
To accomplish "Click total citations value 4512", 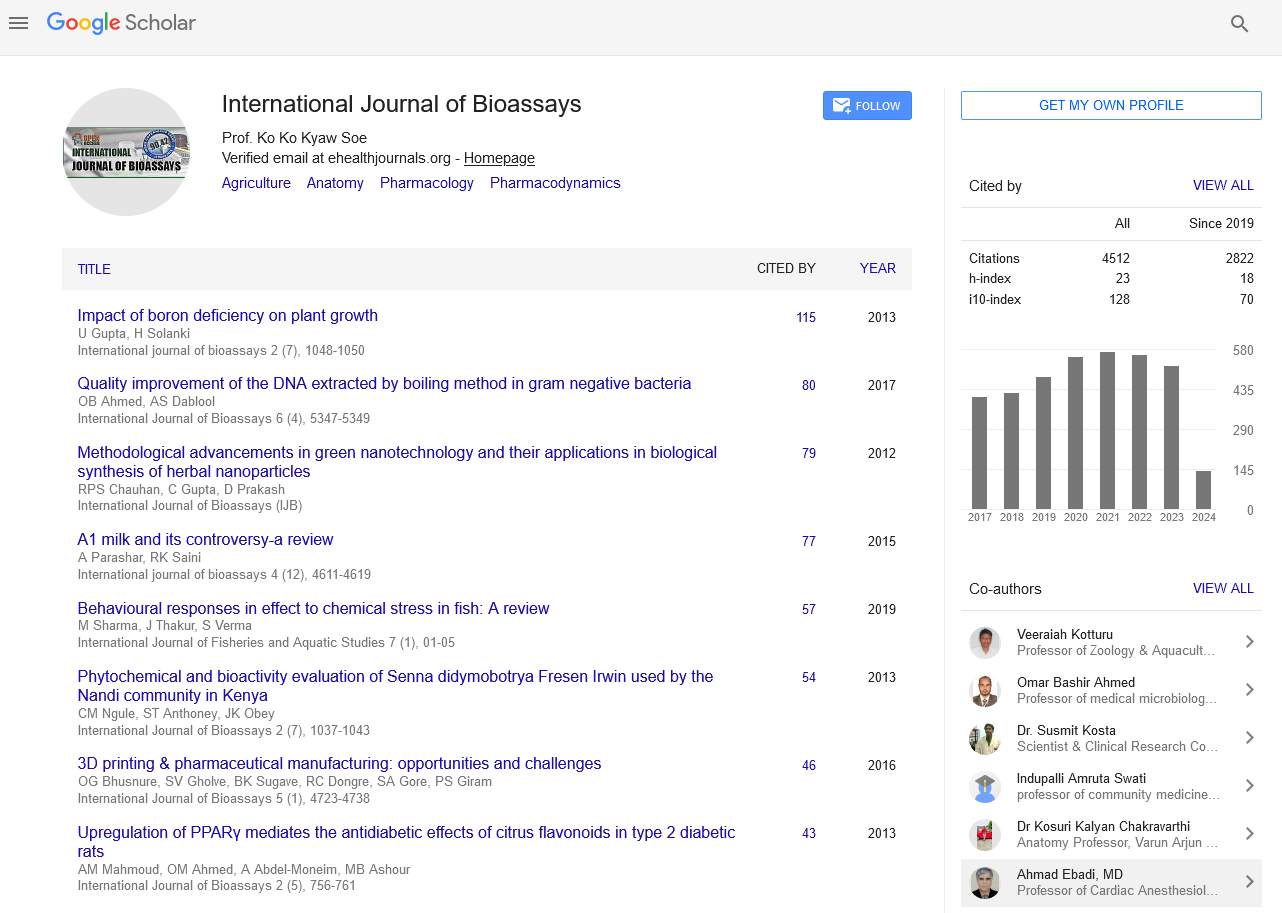I will pos(1116,258).
